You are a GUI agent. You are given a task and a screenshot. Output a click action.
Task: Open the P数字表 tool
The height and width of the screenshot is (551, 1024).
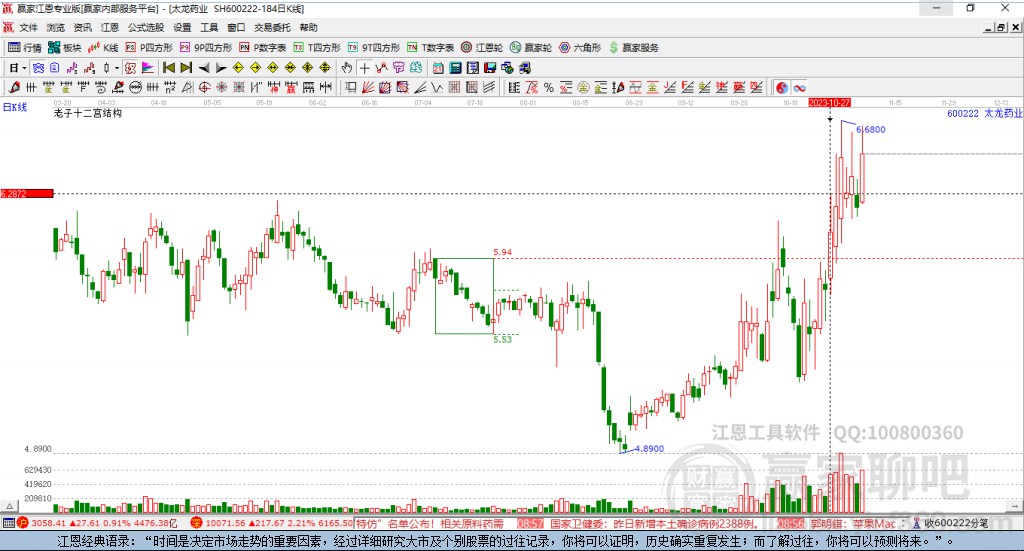pyautogui.click(x=263, y=48)
